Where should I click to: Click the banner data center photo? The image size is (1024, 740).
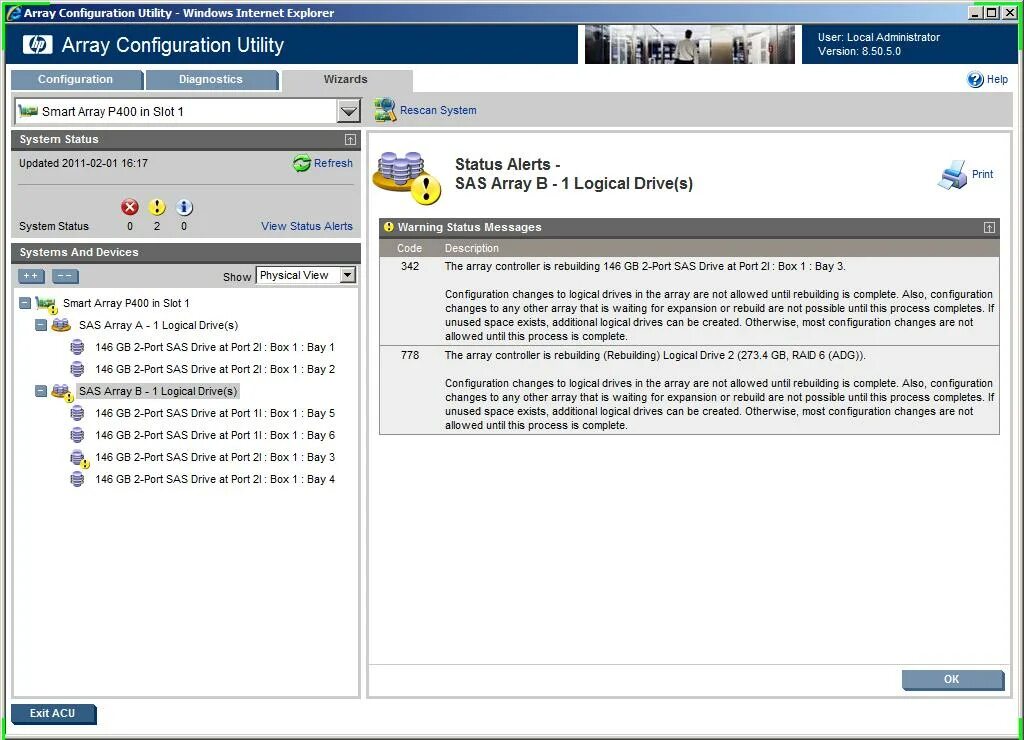(x=690, y=44)
